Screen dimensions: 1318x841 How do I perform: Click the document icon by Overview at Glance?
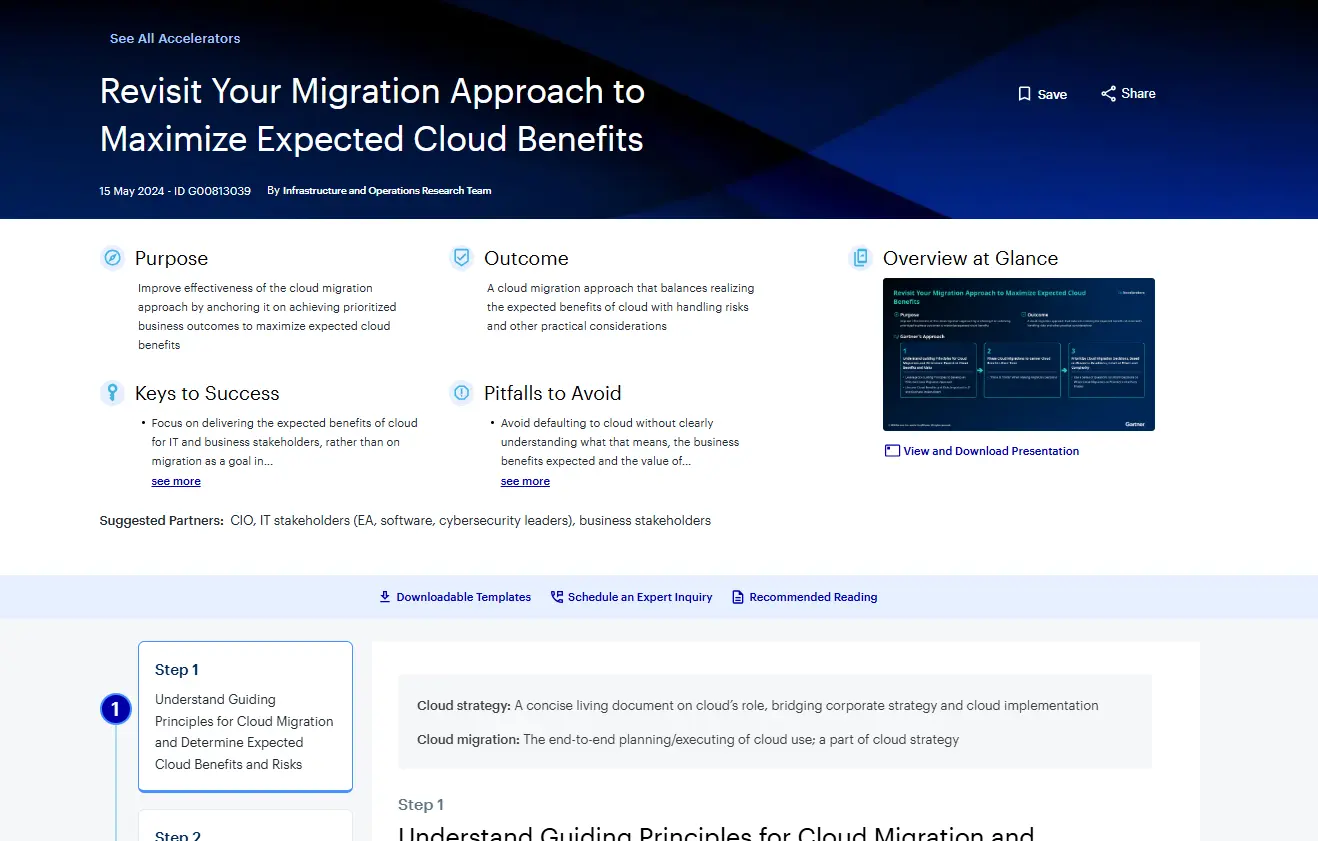pyautogui.click(x=860, y=257)
